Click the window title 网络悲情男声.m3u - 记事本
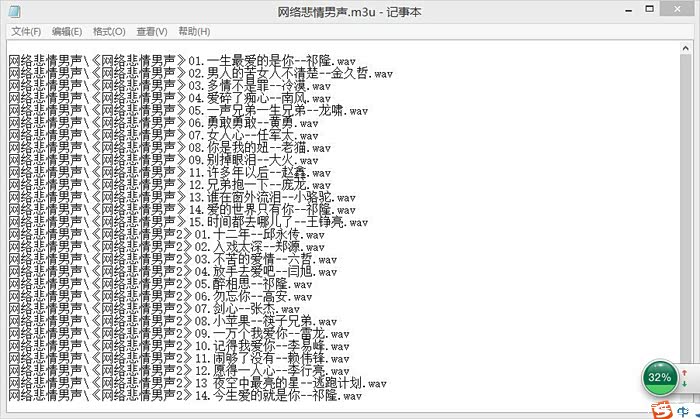The width and height of the screenshot is (700, 419). pos(350,12)
